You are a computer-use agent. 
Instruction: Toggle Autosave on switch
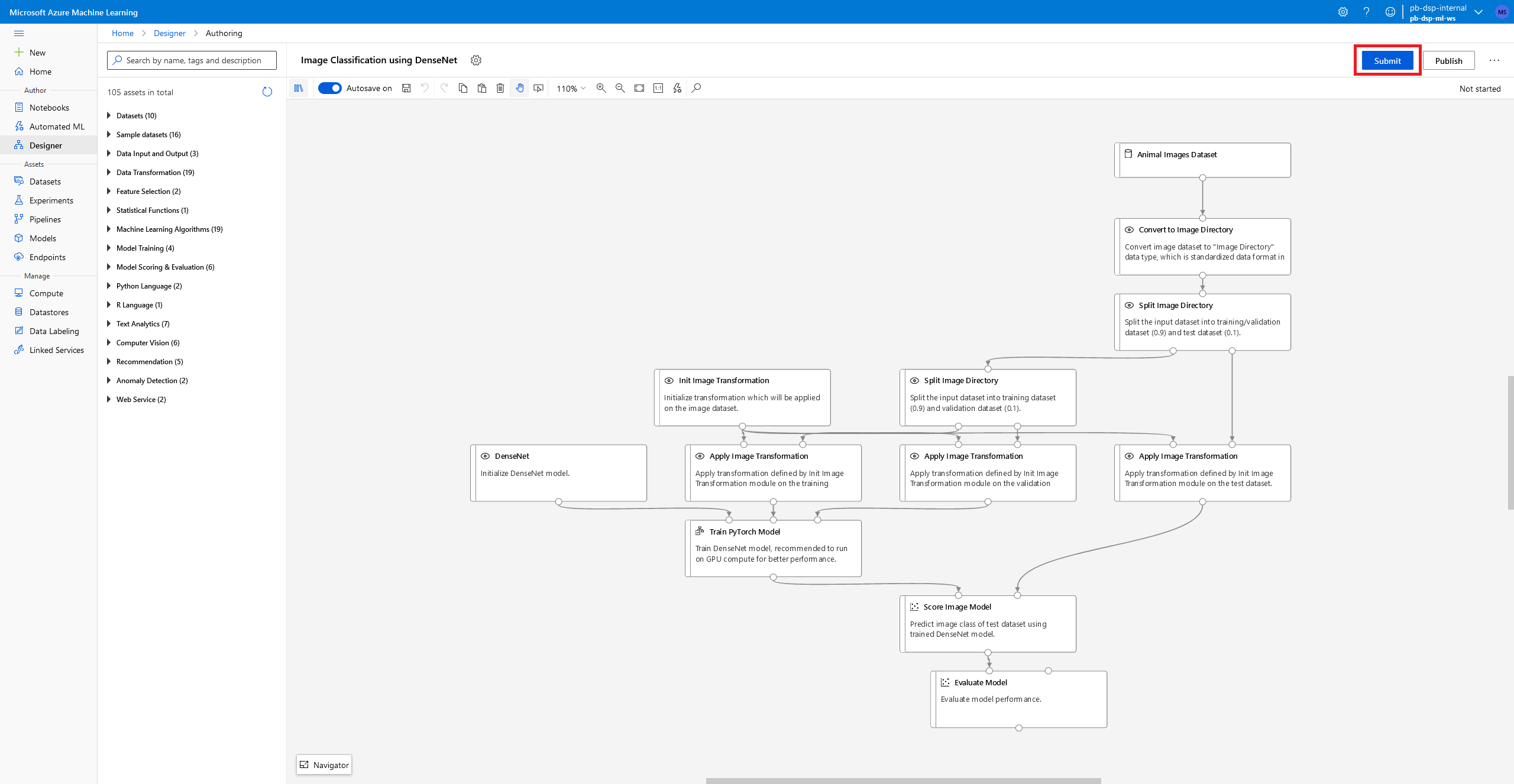[328, 88]
